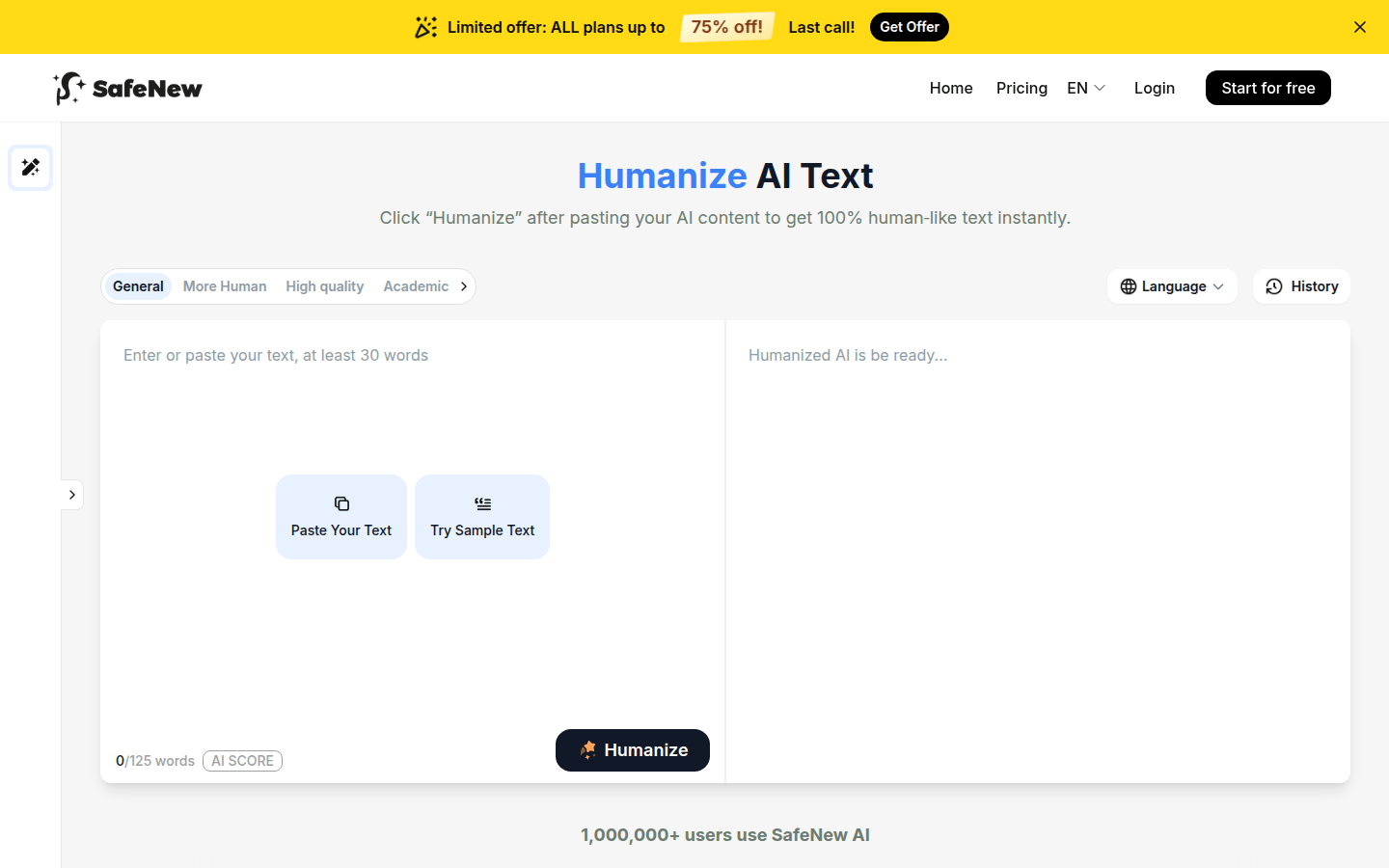Screen dimensions: 1389x868
Task: Select the General mode tab
Action: [138, 286]
